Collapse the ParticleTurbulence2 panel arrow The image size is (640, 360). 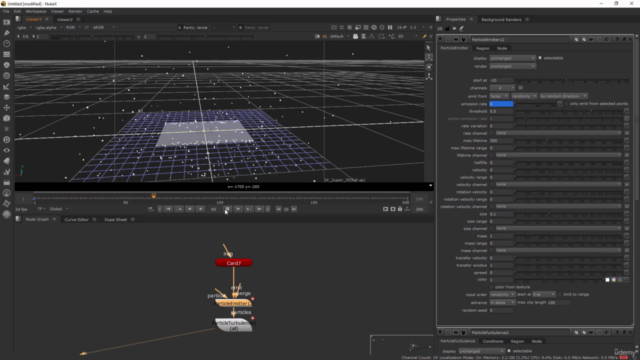click(x=440, y=333)
